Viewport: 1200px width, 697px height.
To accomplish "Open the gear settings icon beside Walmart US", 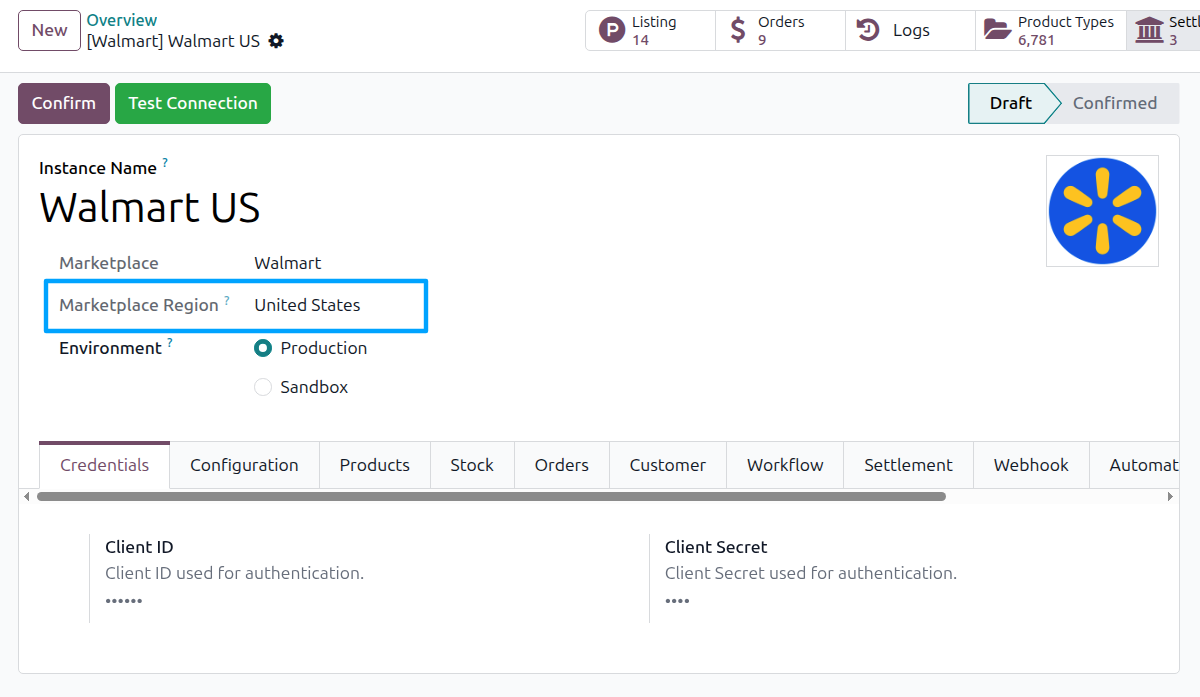I will 276,41.
